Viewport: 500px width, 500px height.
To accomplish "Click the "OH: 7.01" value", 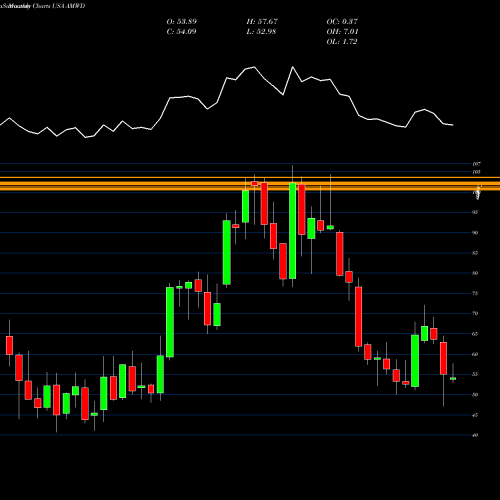I will click(342, 32).
